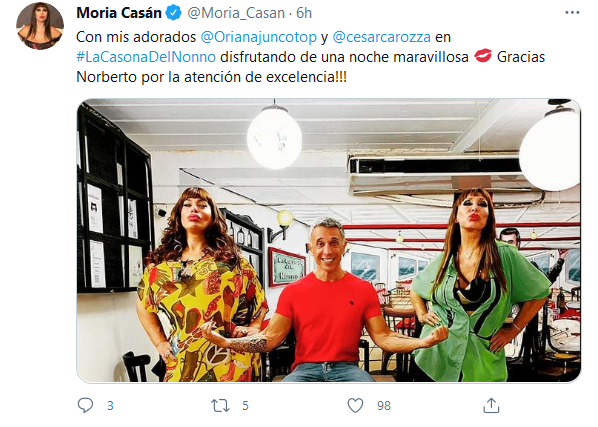Open the 6h timestamp link
Image resolution: width=598 pixels, height=427 pixels.
click(x=304, y=13)
